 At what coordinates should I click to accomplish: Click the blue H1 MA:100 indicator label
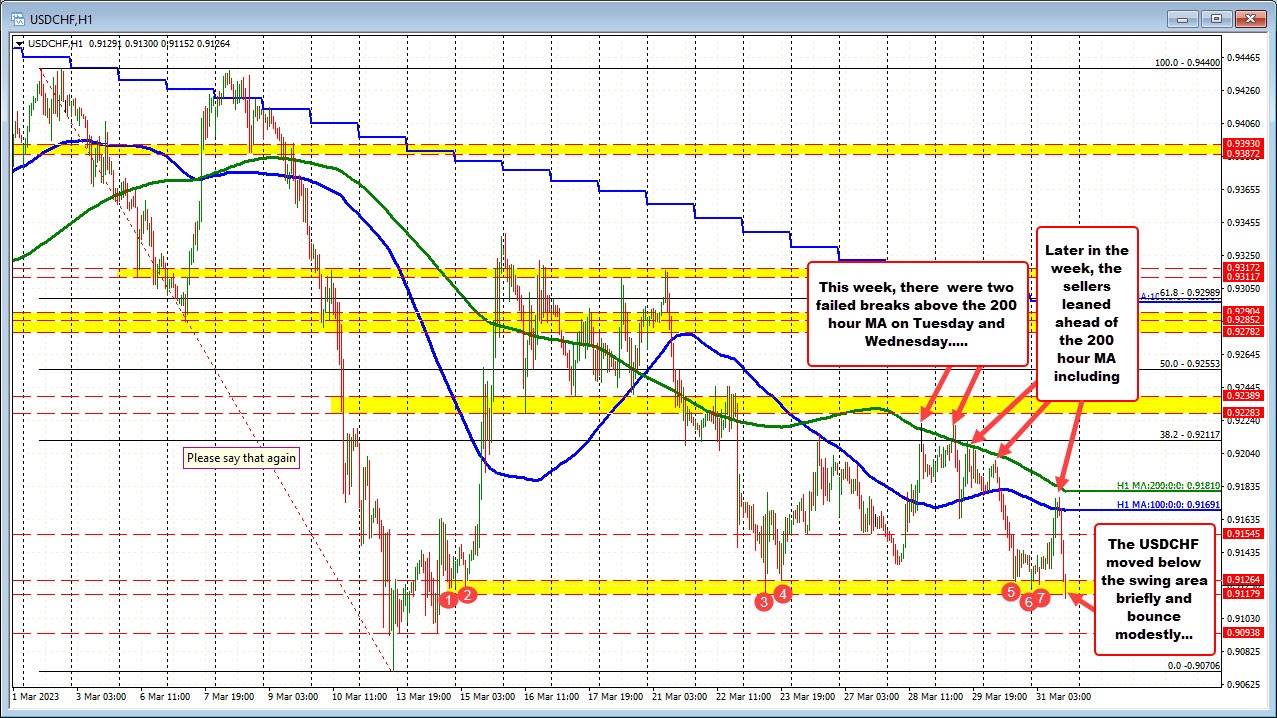[x=1167, y=506]
